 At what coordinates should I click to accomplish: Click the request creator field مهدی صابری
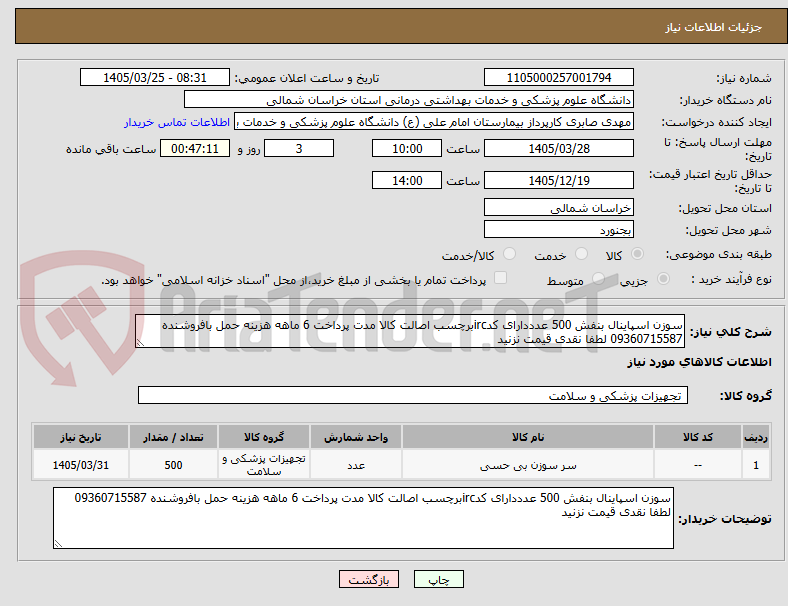(x=434, y=122)
